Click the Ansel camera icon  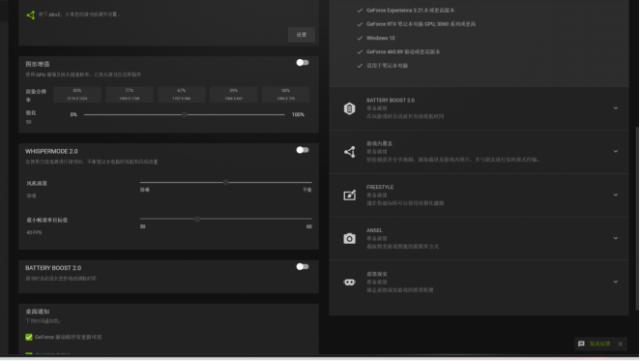(349, 238)
